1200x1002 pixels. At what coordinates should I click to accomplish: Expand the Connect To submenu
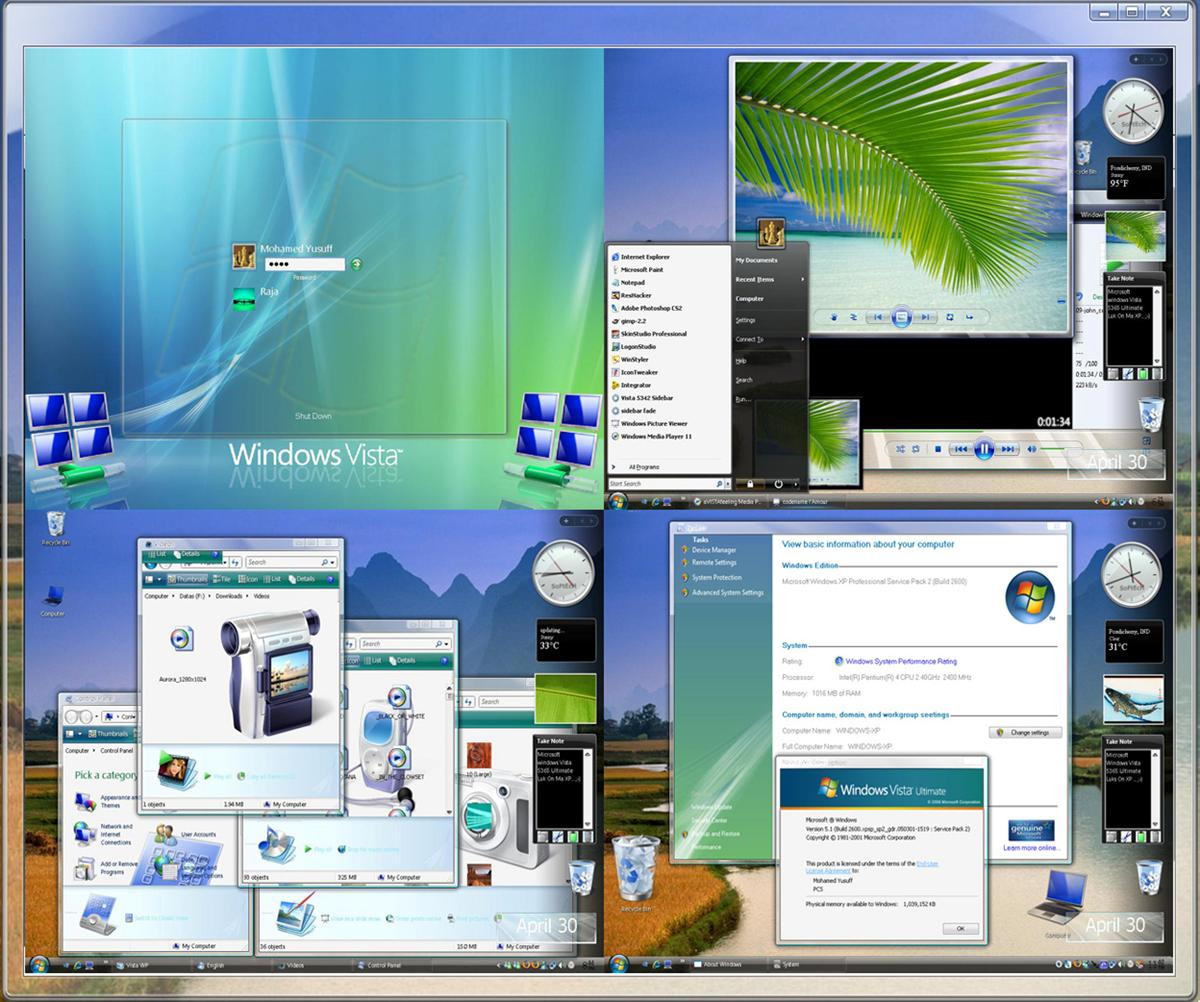click(770, 340)
